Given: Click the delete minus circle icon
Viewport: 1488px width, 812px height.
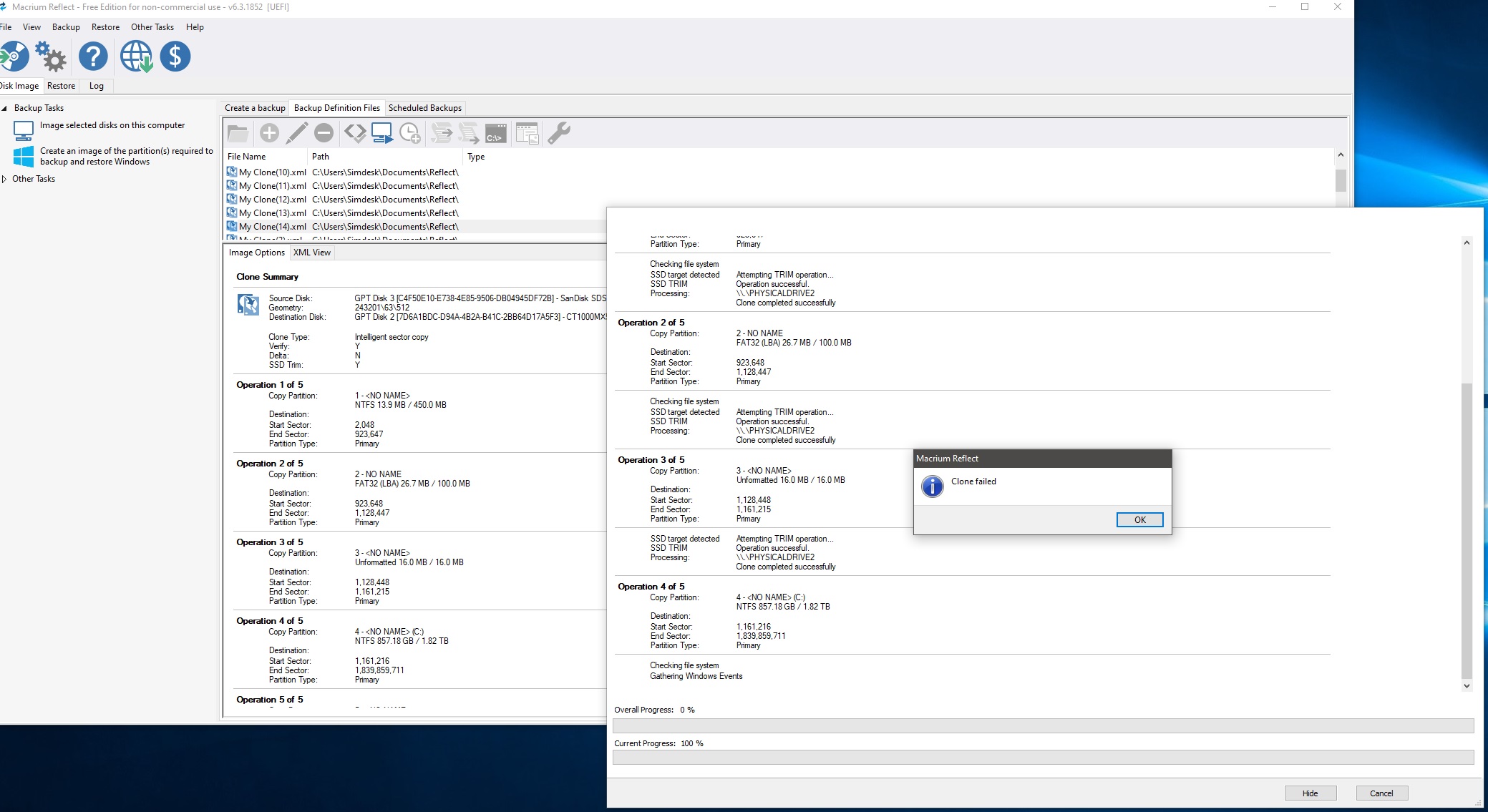Looking at the screenshot, I should [324, 133].
